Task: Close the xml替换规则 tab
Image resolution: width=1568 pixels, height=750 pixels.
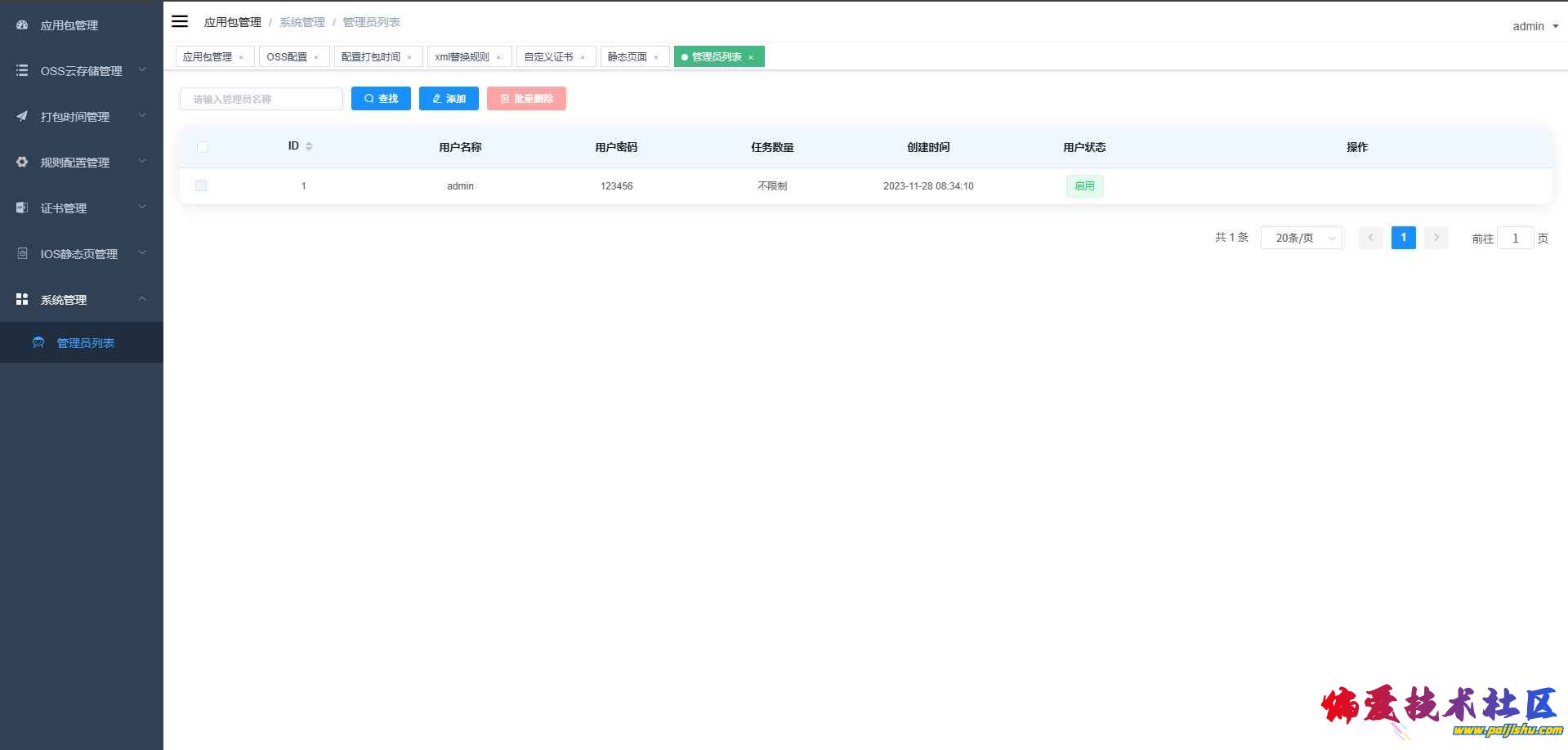Action: [498, 57]
